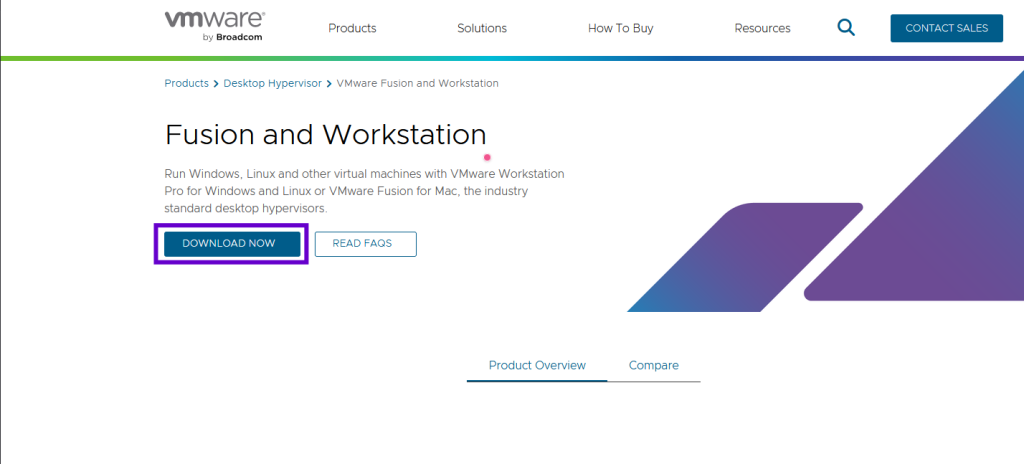Follow the Desktop Hypervisor breadcrumb link

(272, 84)
